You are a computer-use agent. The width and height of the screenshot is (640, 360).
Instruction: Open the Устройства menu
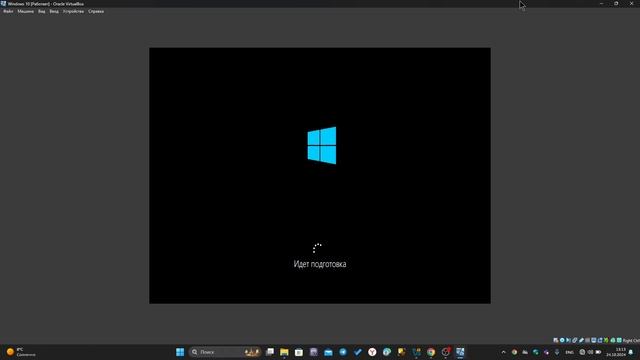coord(73,11)
